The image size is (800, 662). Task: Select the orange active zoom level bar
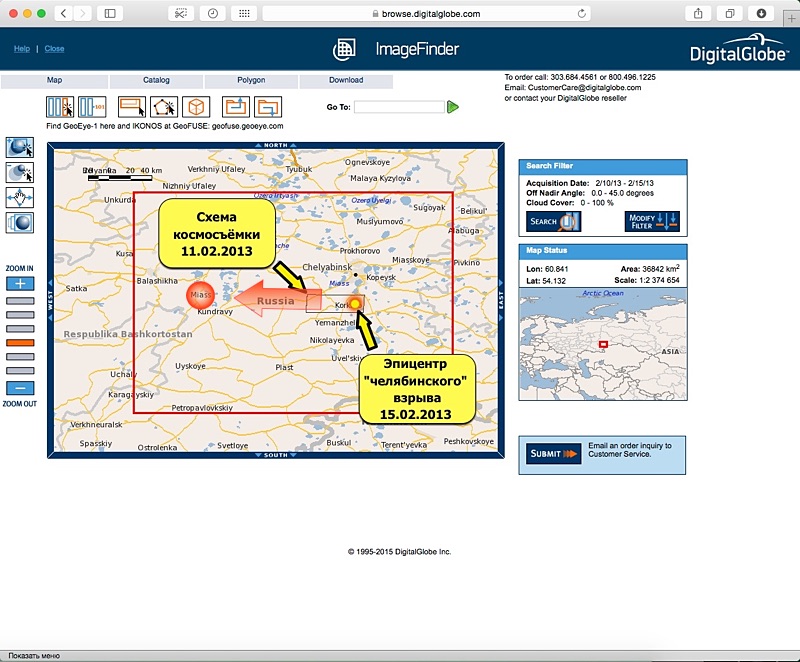[x=20, y=343]
